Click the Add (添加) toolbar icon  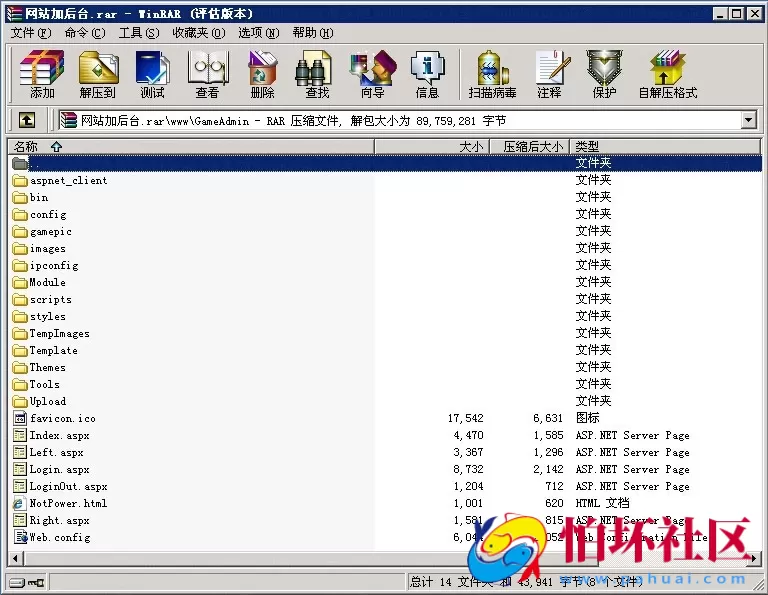tap(42, 73)
